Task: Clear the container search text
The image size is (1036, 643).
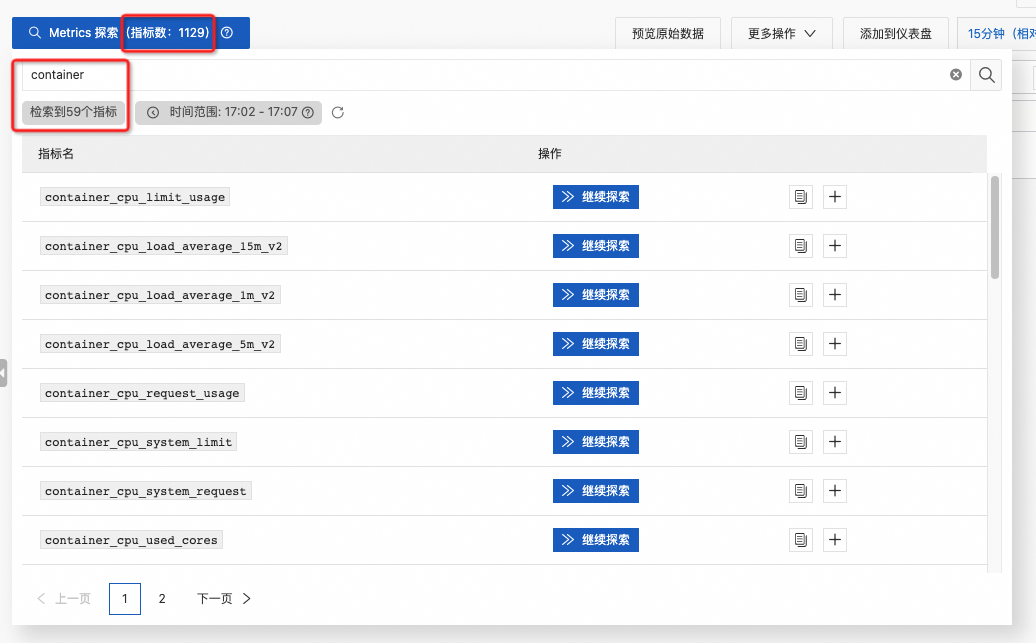Action: tap(956, 75)
